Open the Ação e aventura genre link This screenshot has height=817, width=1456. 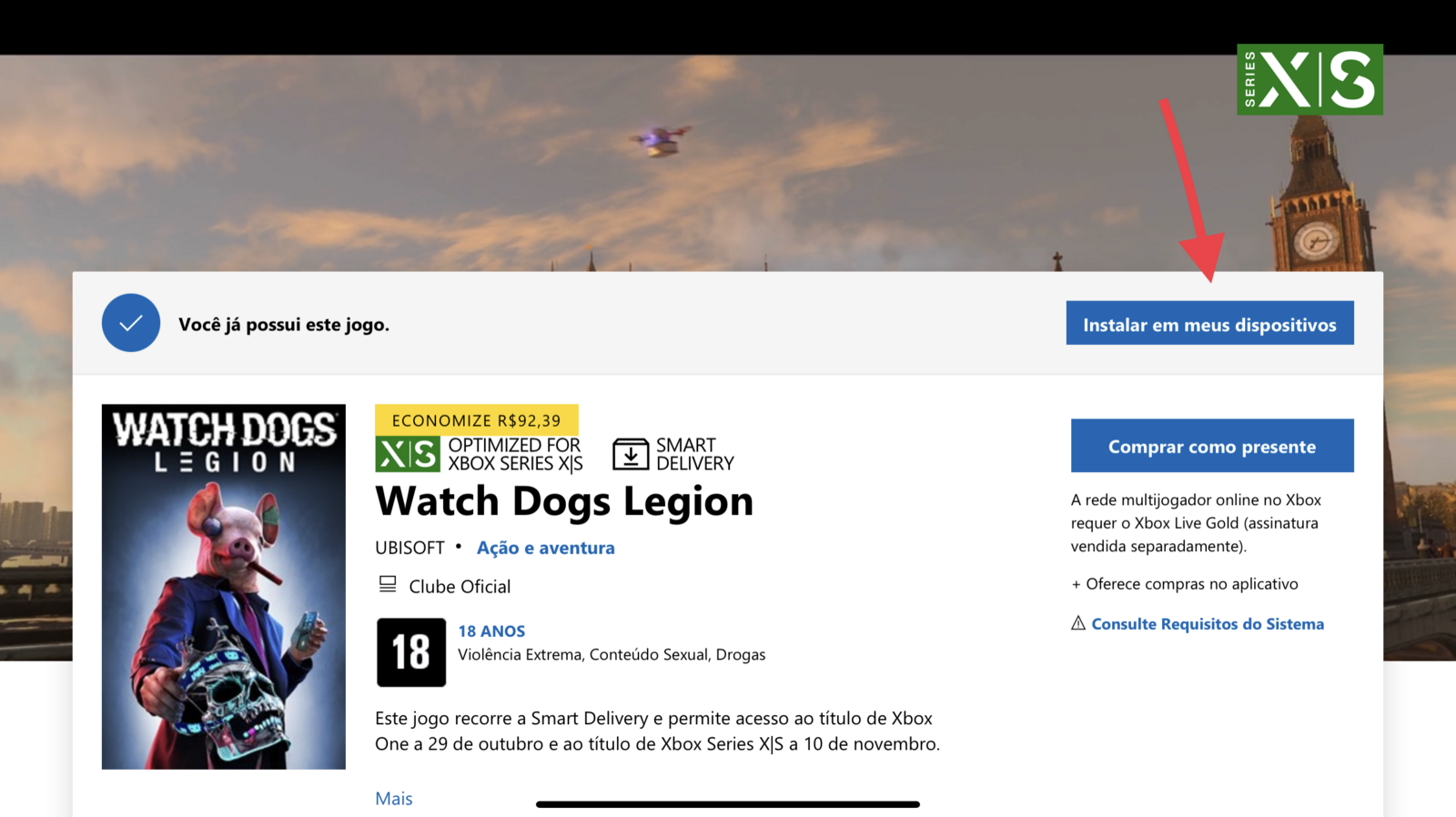coord(546,548)
